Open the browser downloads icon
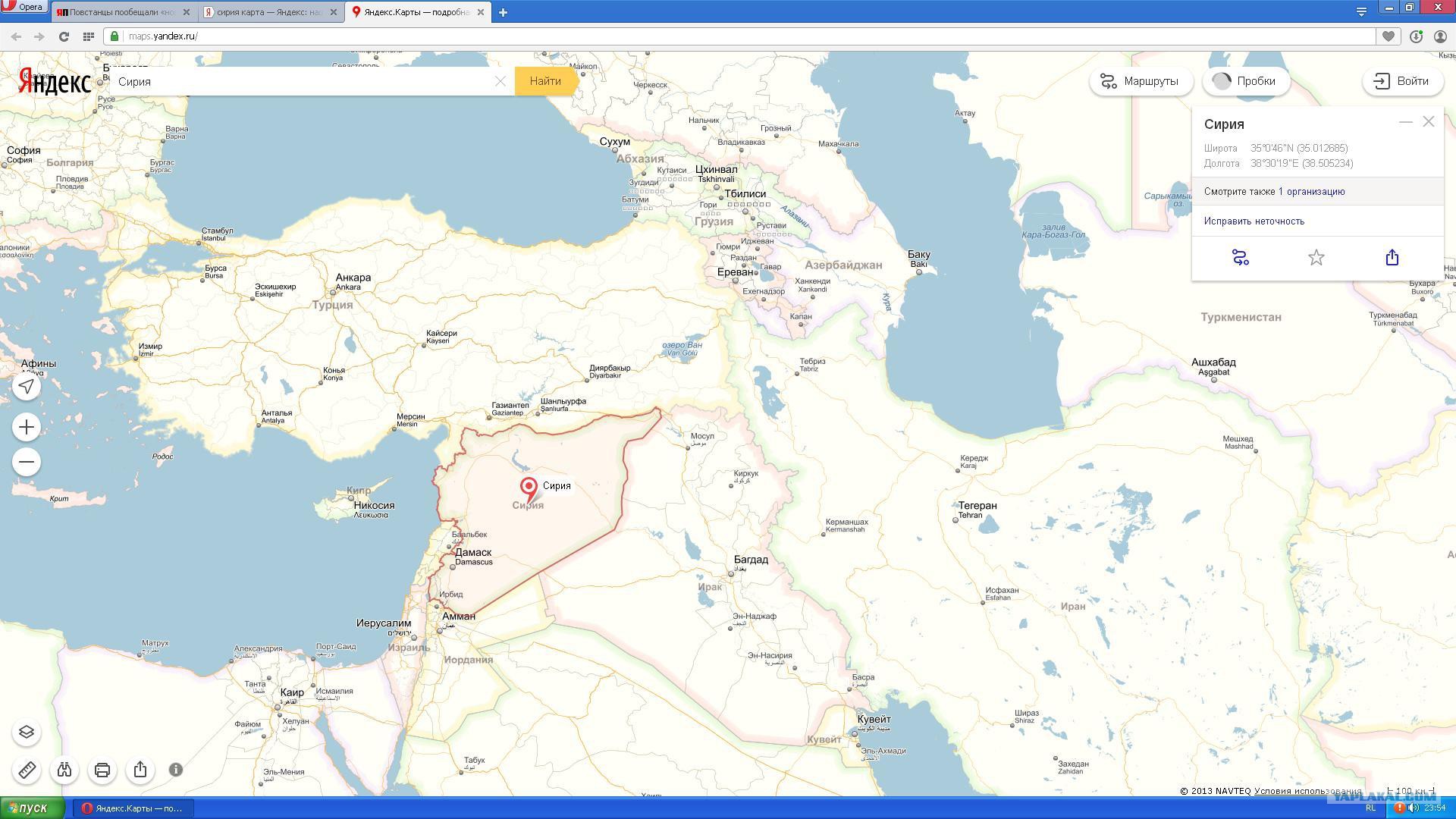This screenshot has height=819, width=1456. pos(1416,36)
